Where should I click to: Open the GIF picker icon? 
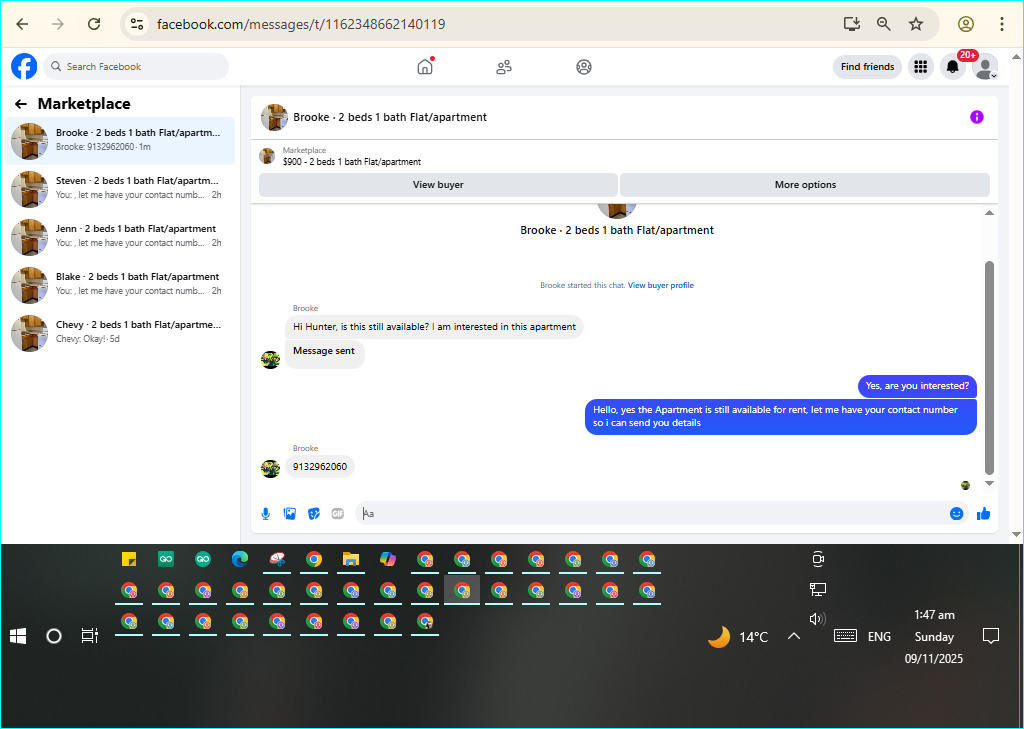(x=338, y=514)
